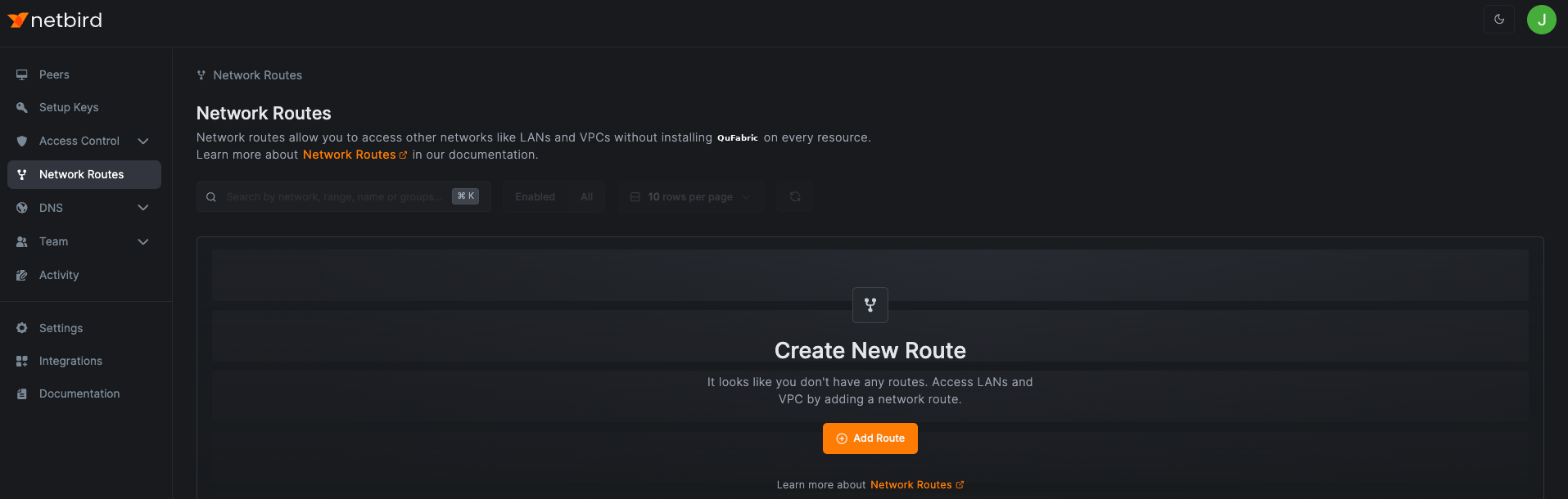This screenshot has width=1568, height=499.
Task: Select the All filter toggle
Action: click(x=586, y=196)
